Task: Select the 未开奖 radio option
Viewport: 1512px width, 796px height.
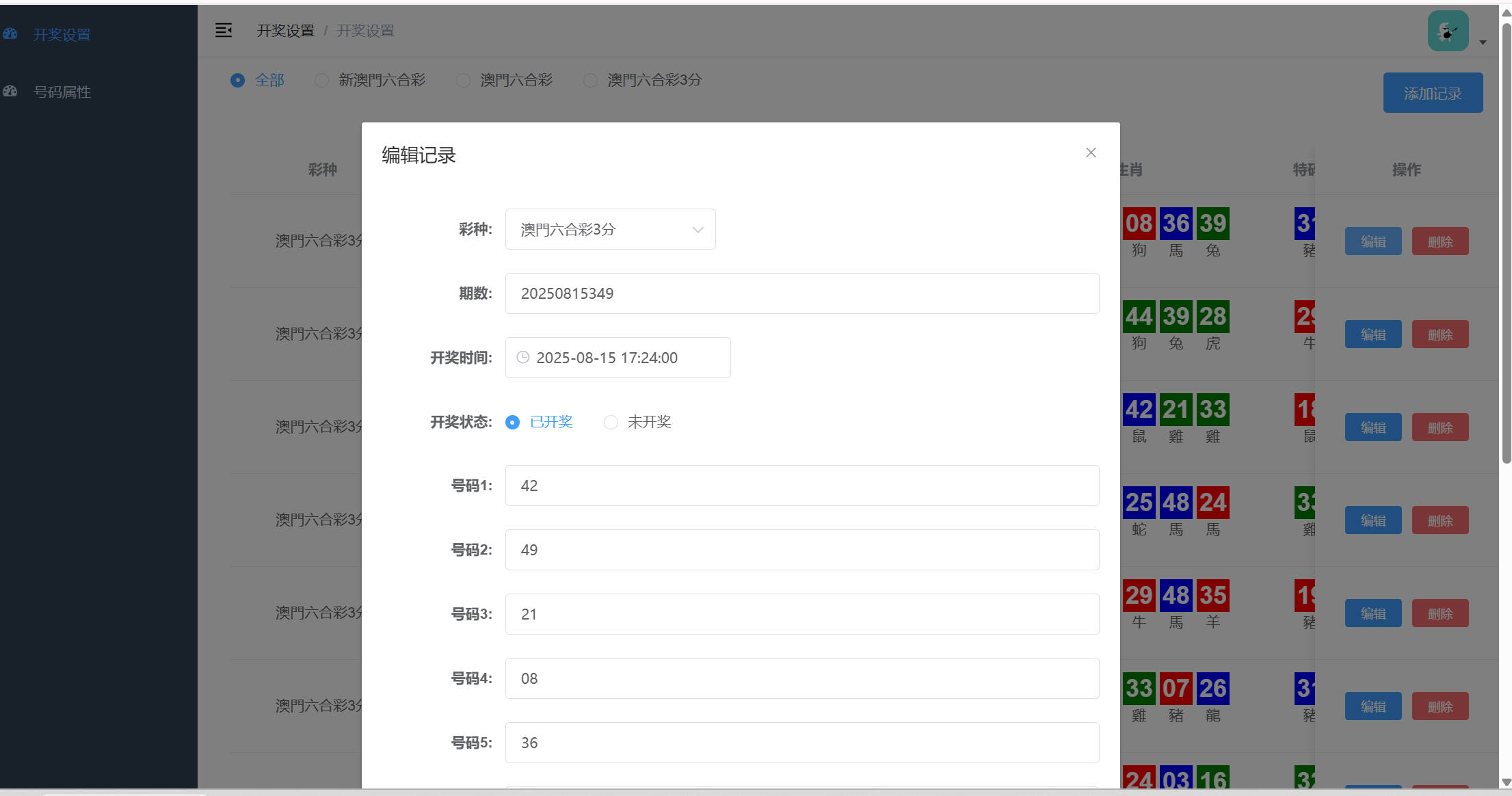Action: pos(611,422)
